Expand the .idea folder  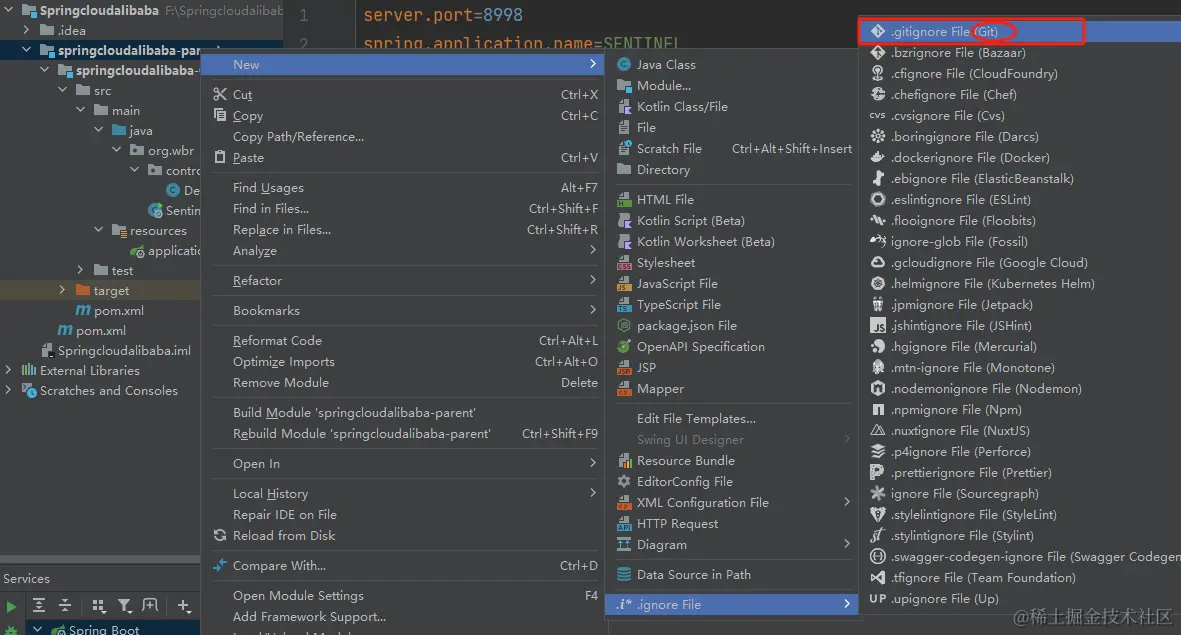26,30
